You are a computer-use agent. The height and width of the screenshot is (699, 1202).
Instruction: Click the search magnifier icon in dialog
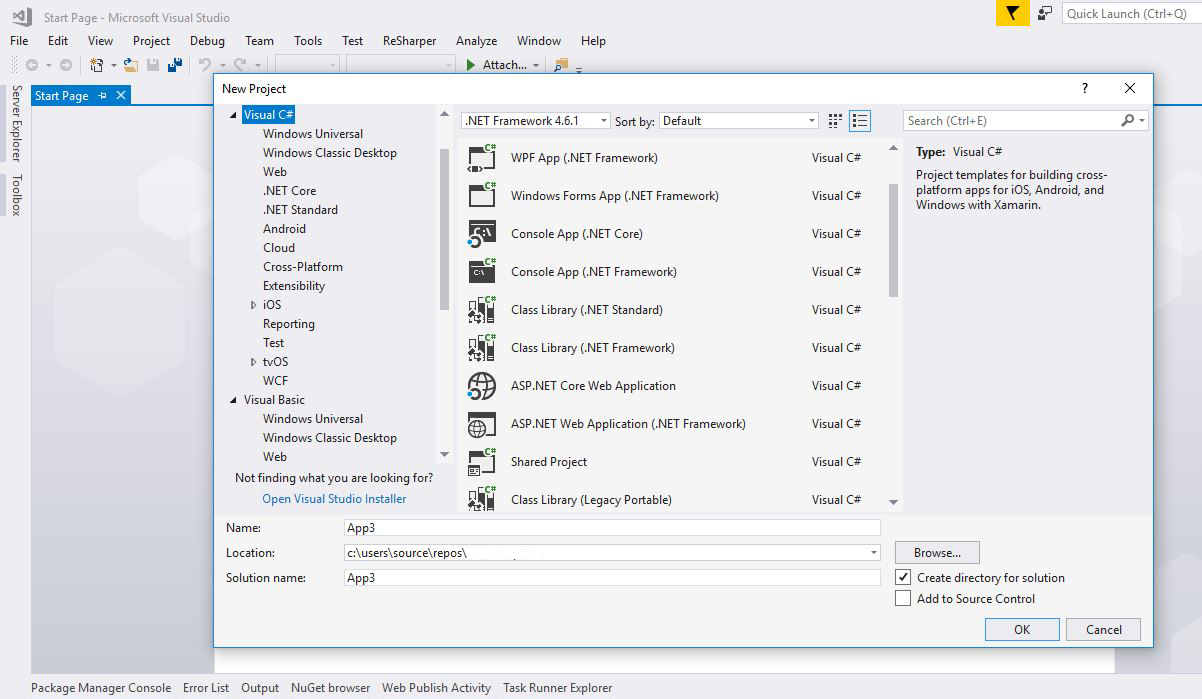[x=1128, y=120]
